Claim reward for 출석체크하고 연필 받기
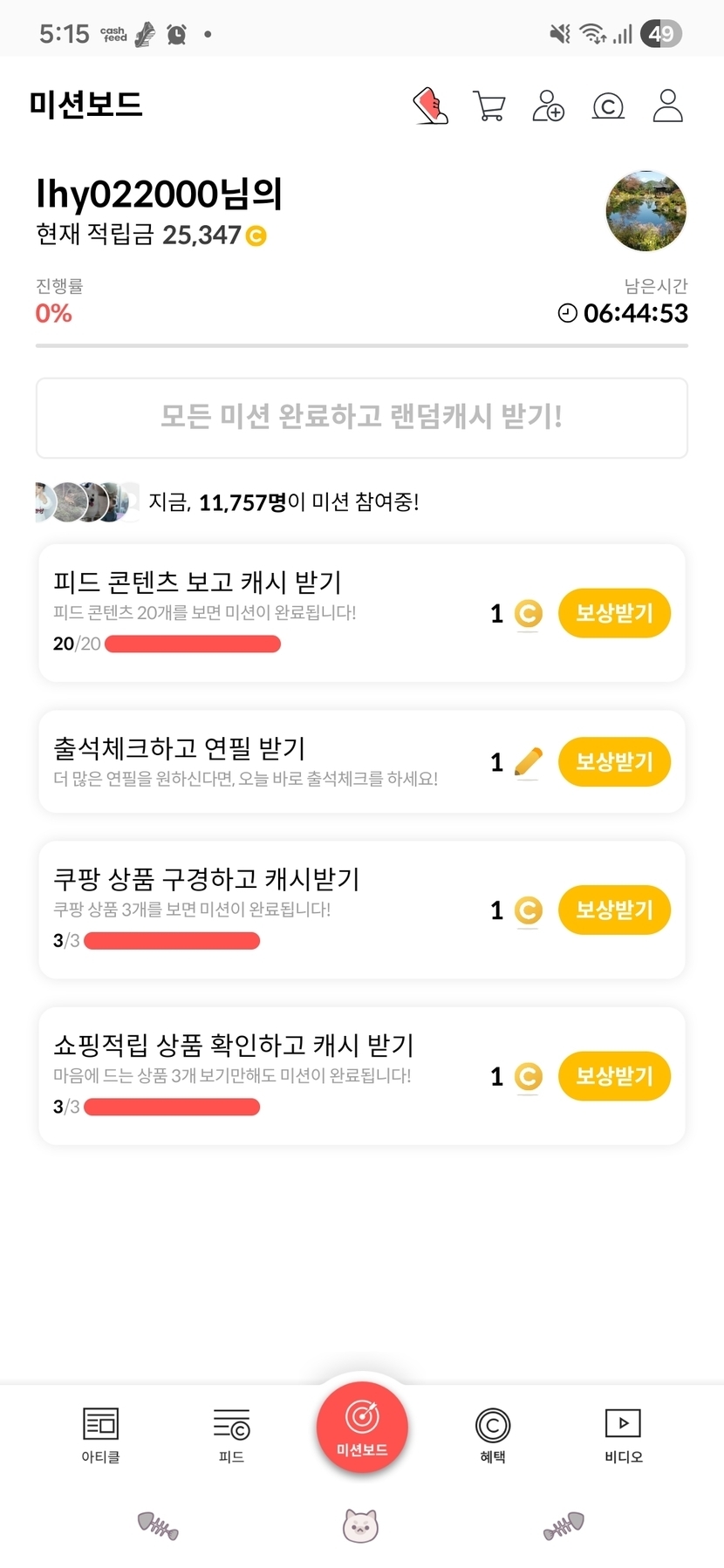Image resolution: width=724 pixels, height=1568 pixels. (614, 762)
